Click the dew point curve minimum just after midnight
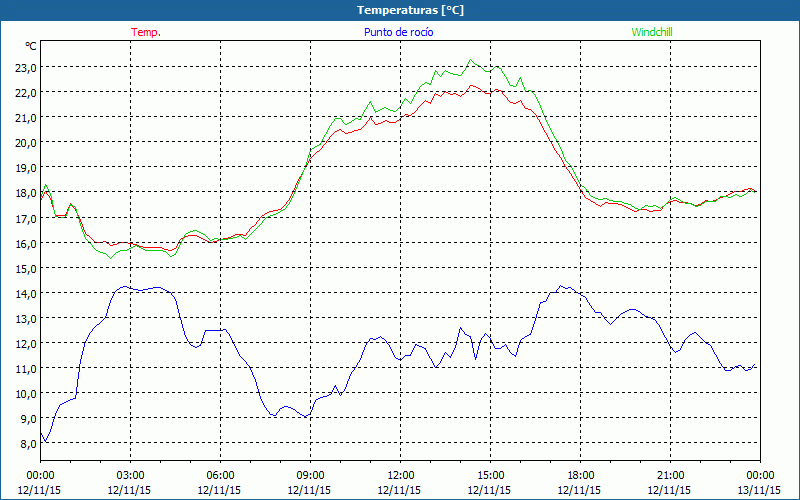 point(46,441)
